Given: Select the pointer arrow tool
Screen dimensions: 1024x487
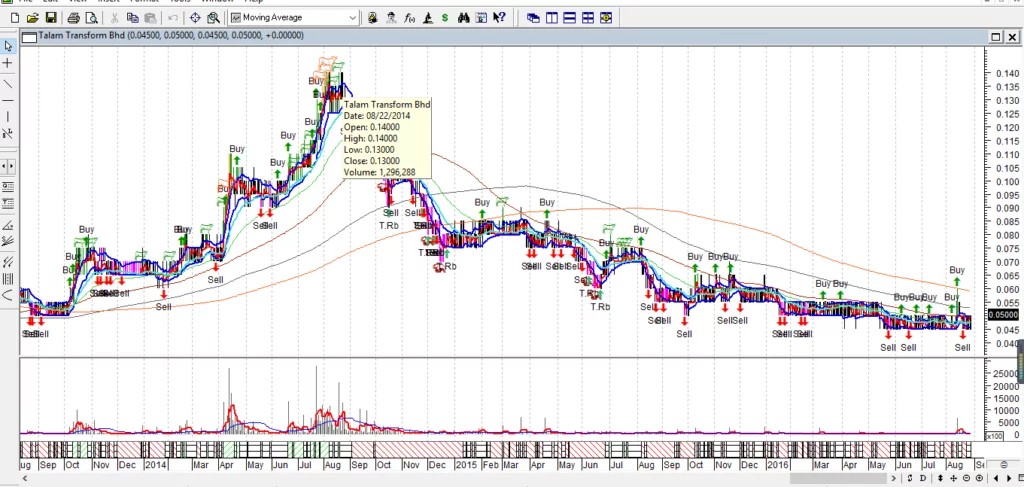Looking at the screenshot, I should [8, 46].
